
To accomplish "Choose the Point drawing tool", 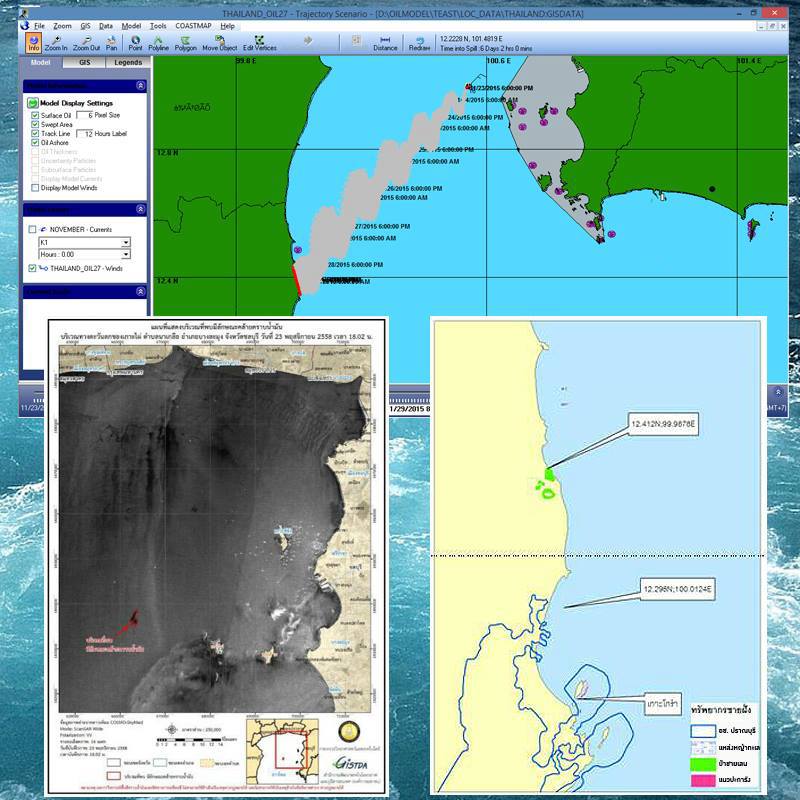I will click(135, 43).
